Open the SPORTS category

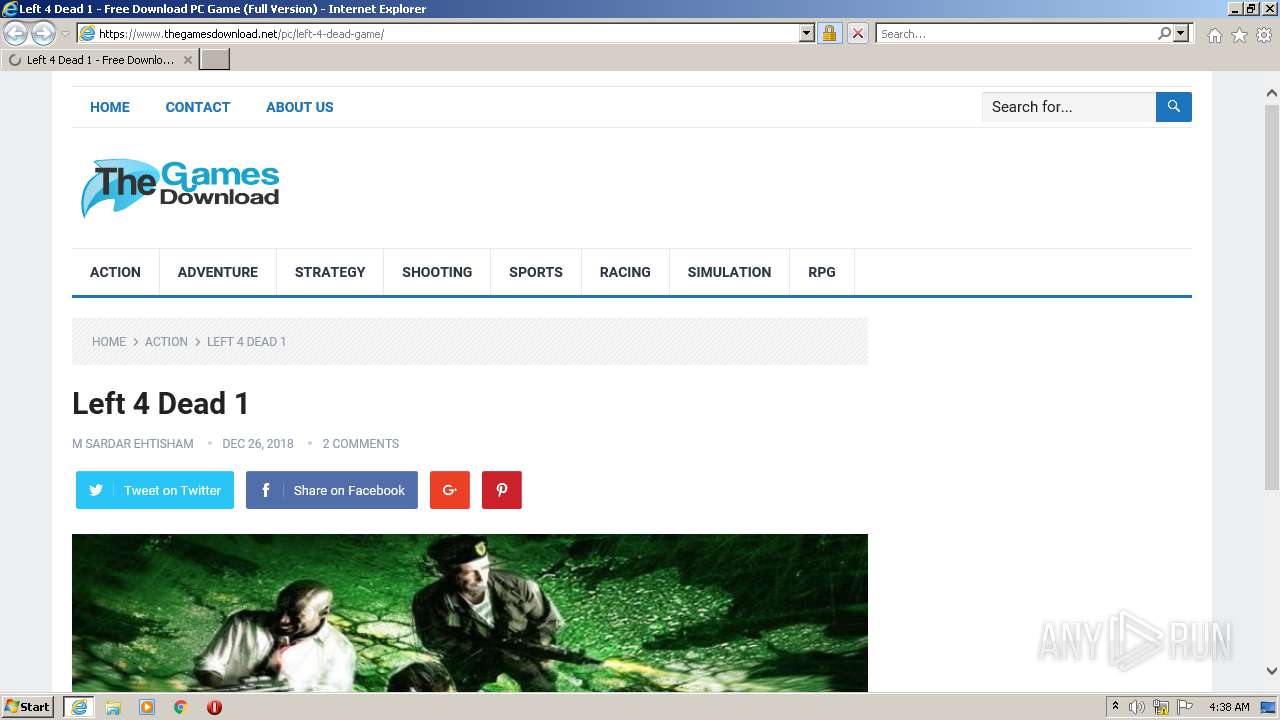tap(536, 272)
